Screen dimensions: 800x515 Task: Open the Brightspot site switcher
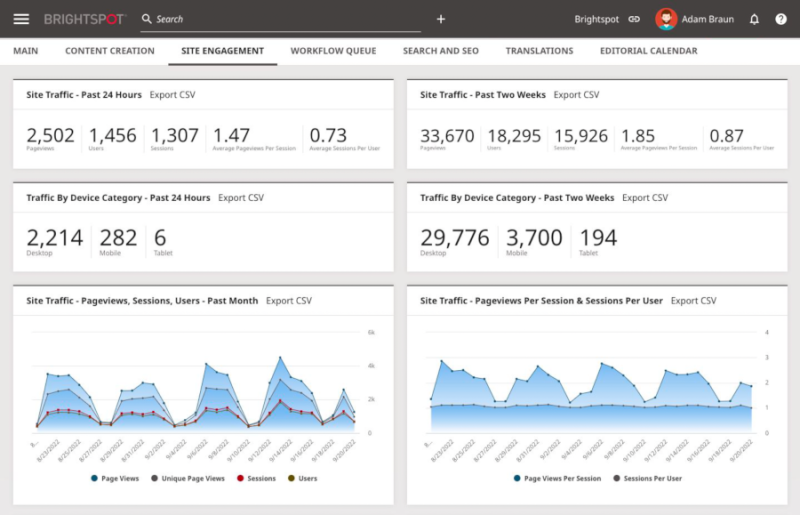coord(596,19)
